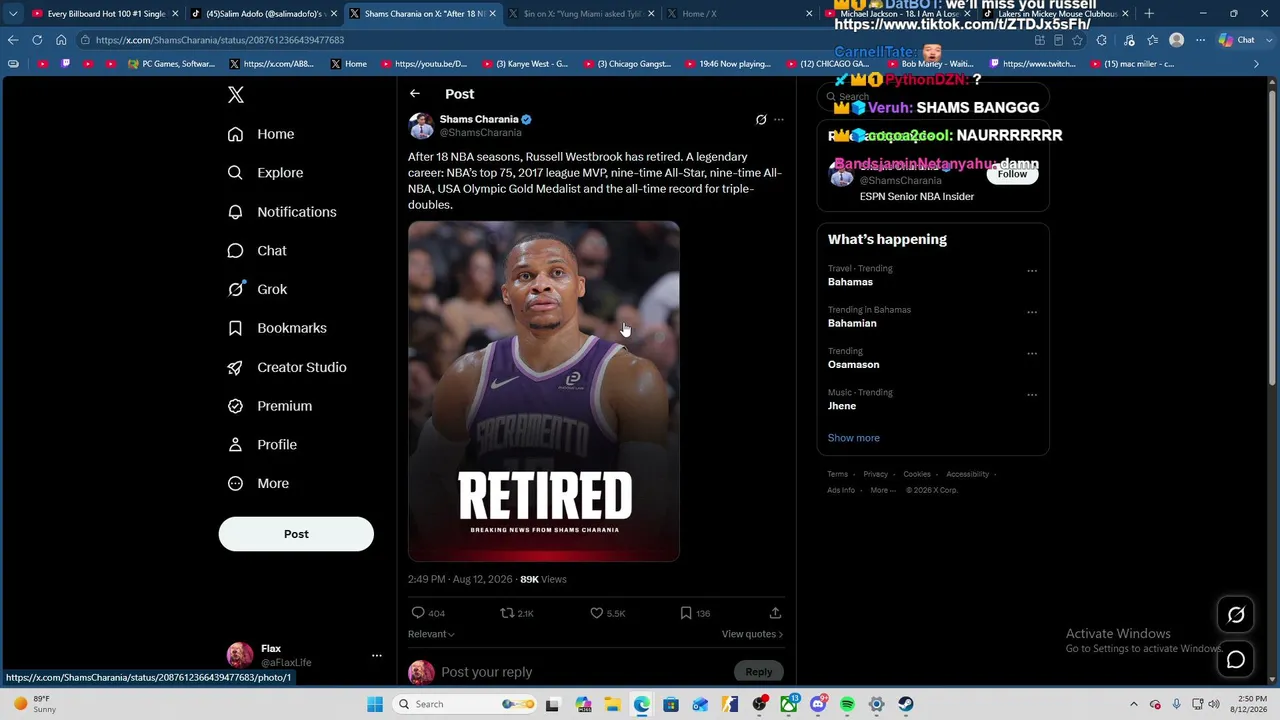The height and width of the screenshot is (720, 1280).
Task: Open the Bahamas trending topic
Action: pos(850,282)
